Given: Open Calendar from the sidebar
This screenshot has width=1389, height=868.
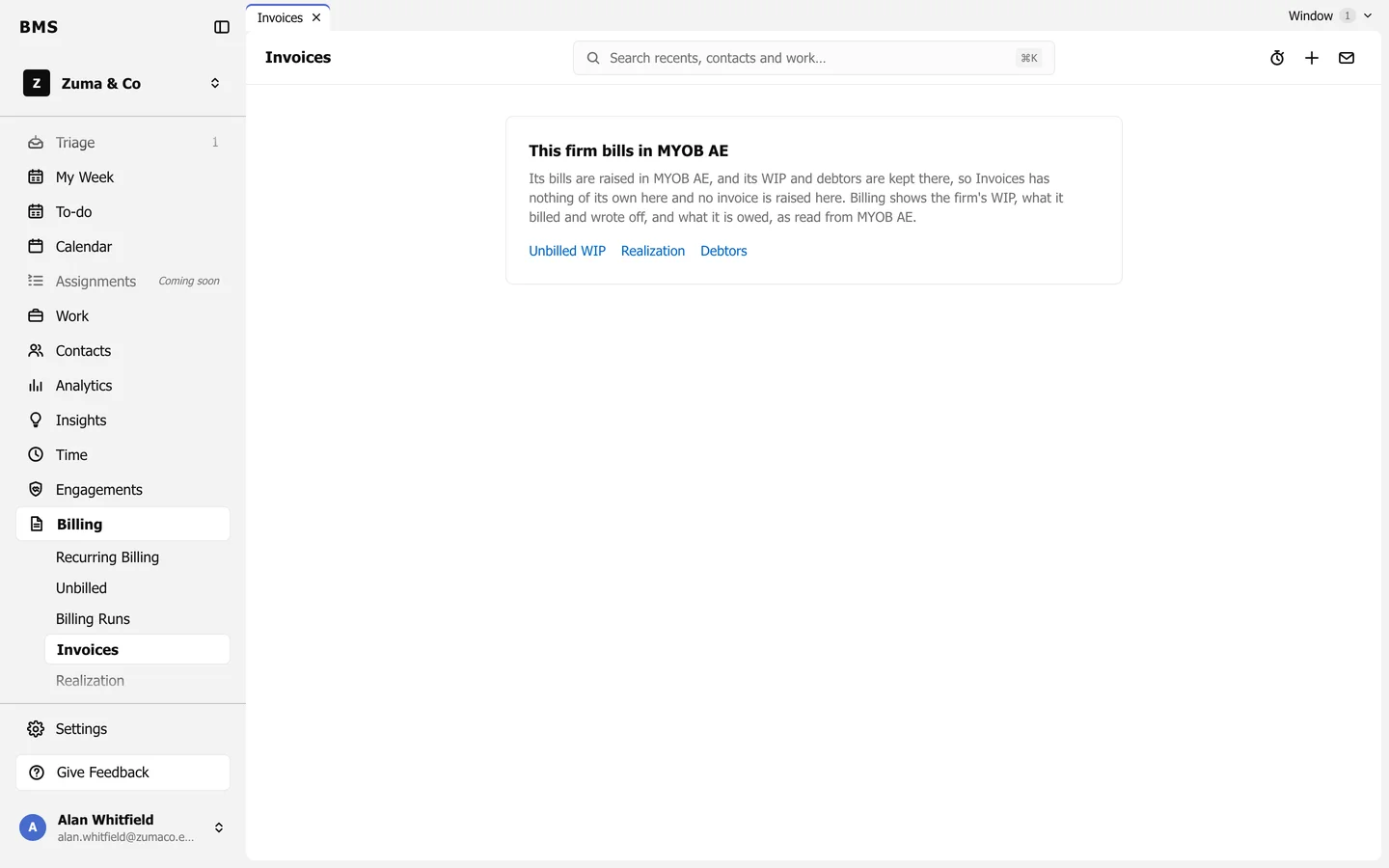Looking at the screenshot, I should (x=123, y=247).
